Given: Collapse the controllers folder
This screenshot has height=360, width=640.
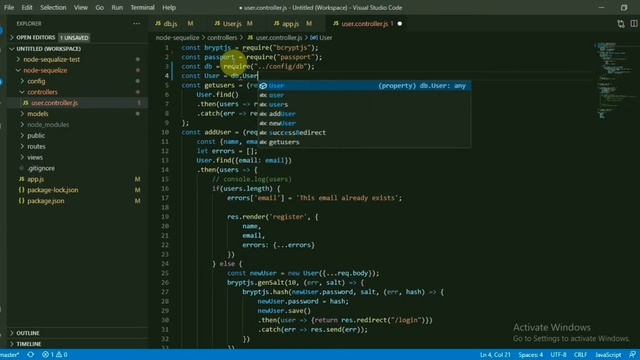Looking at the screenshot, I should tap(42, 92).
